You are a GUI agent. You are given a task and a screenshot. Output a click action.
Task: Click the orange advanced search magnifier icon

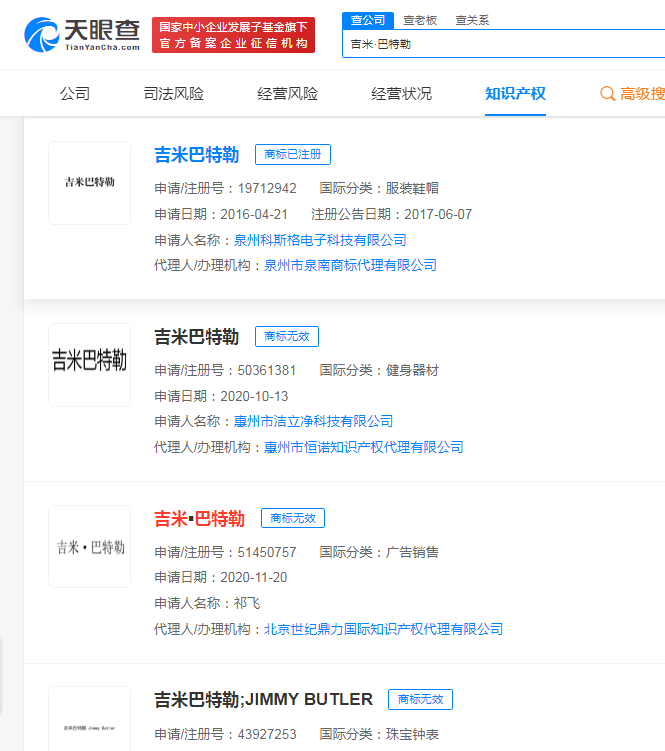(608, 93)
